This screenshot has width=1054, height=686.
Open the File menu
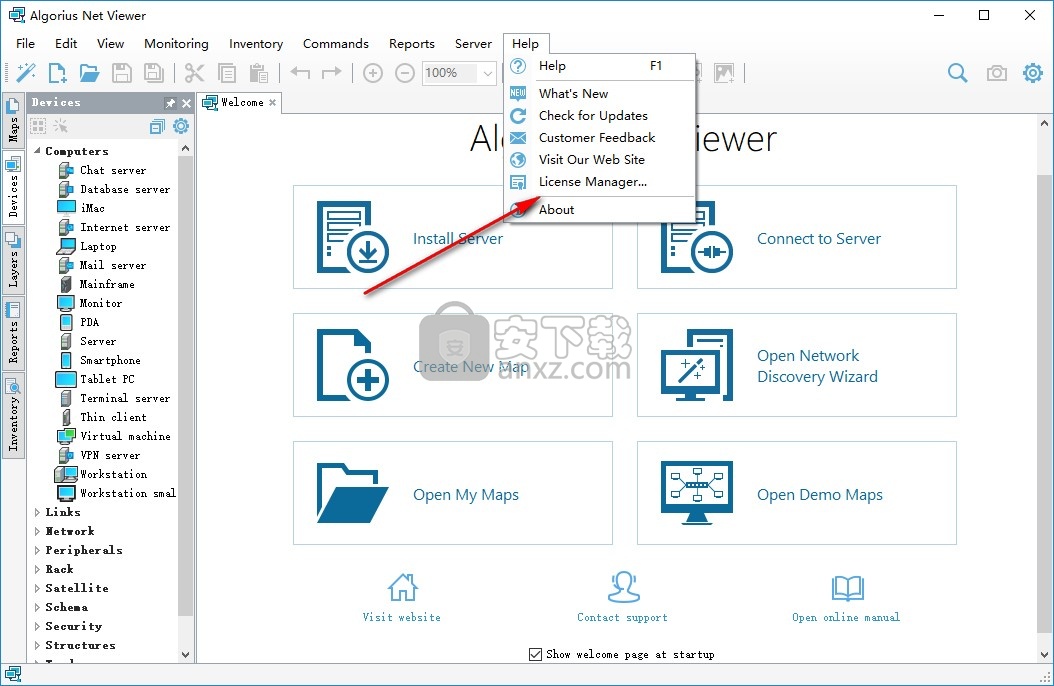click(x=26, y=44)
